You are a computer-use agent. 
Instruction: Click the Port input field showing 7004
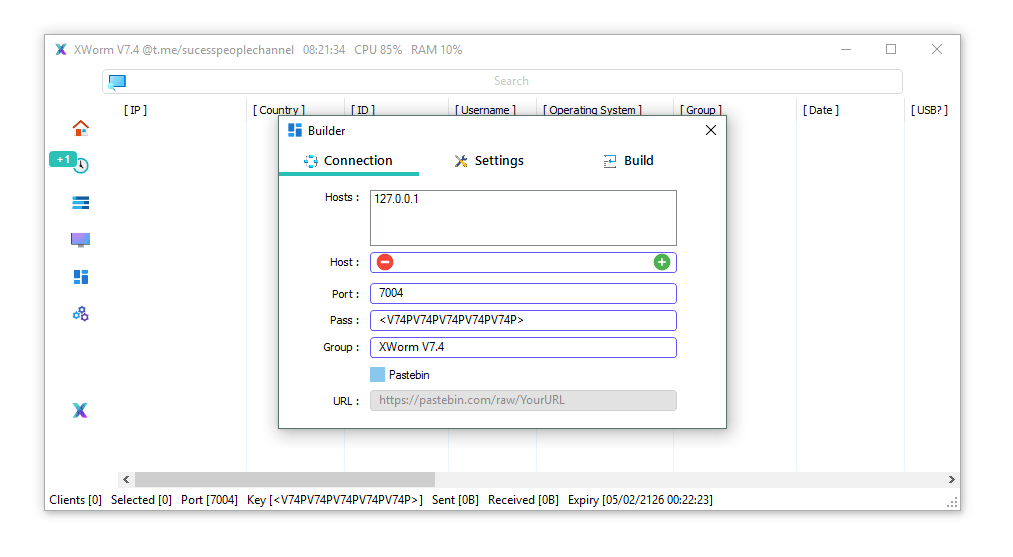pyautogui.click(x=523, y=294)
